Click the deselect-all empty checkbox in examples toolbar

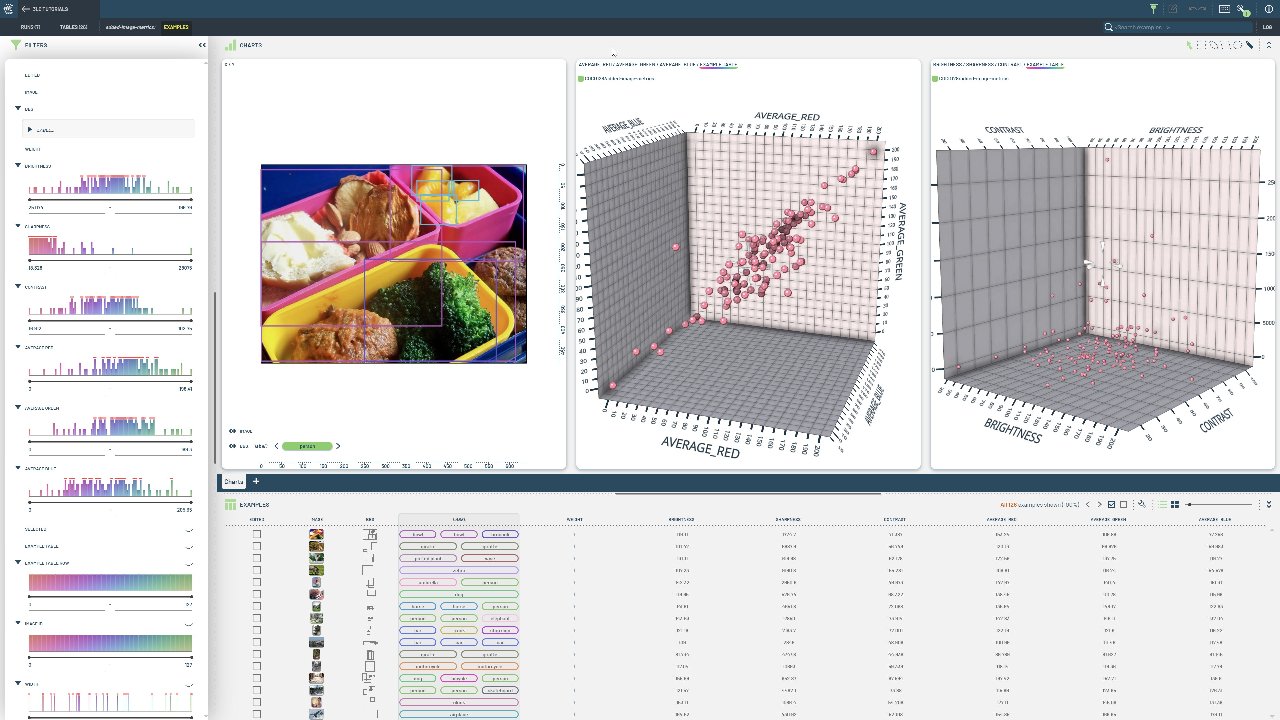(1124, 505)
